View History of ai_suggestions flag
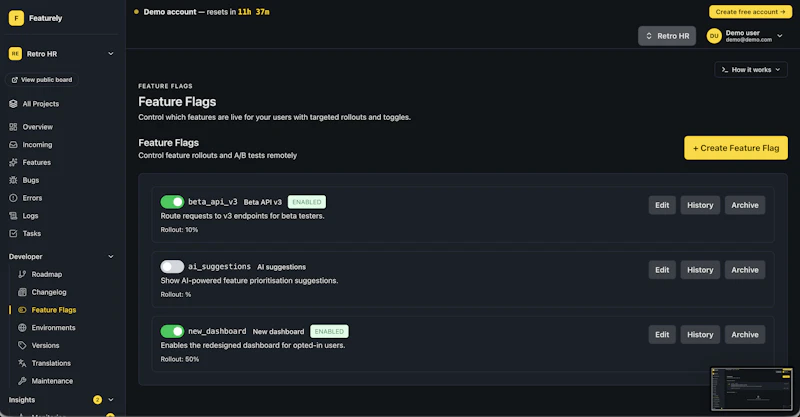This screenshot has height=417, width=800. 700,270
